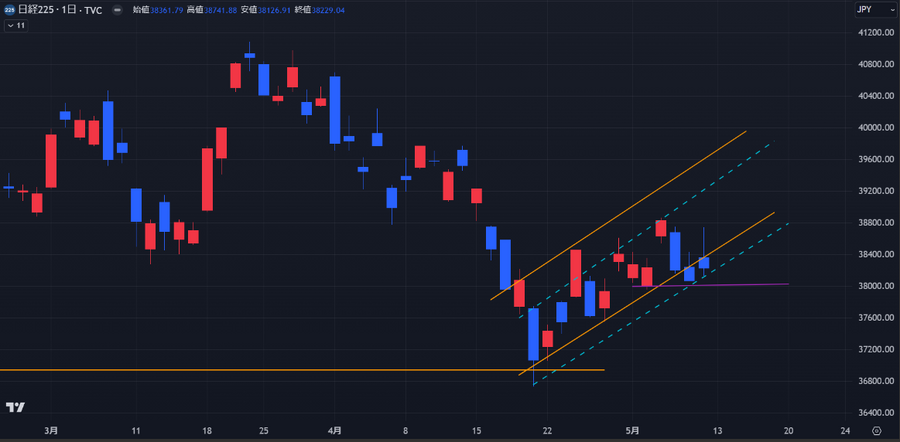Open time axis settings icon at bottom-right
Screen dimensions: 900x442
(x=876, y=431)
